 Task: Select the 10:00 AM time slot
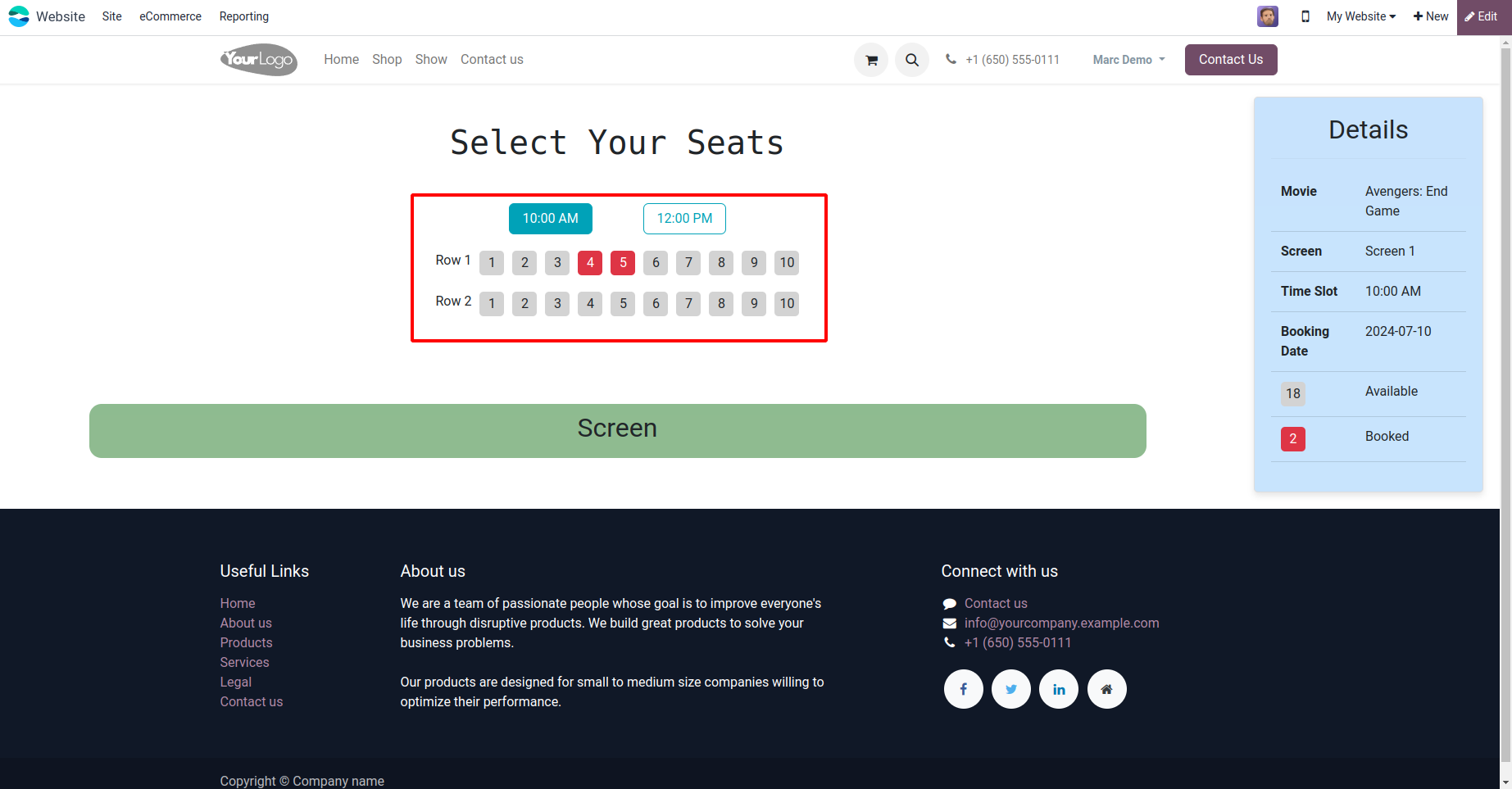point(551,219)
